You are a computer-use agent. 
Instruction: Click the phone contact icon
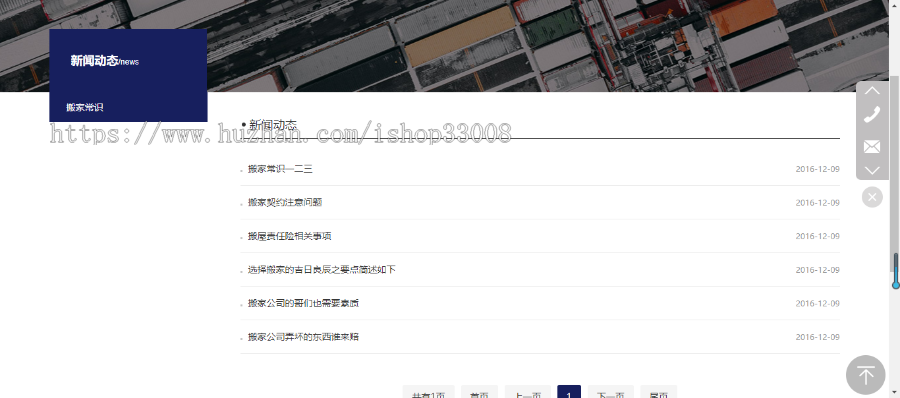[872, 114]
